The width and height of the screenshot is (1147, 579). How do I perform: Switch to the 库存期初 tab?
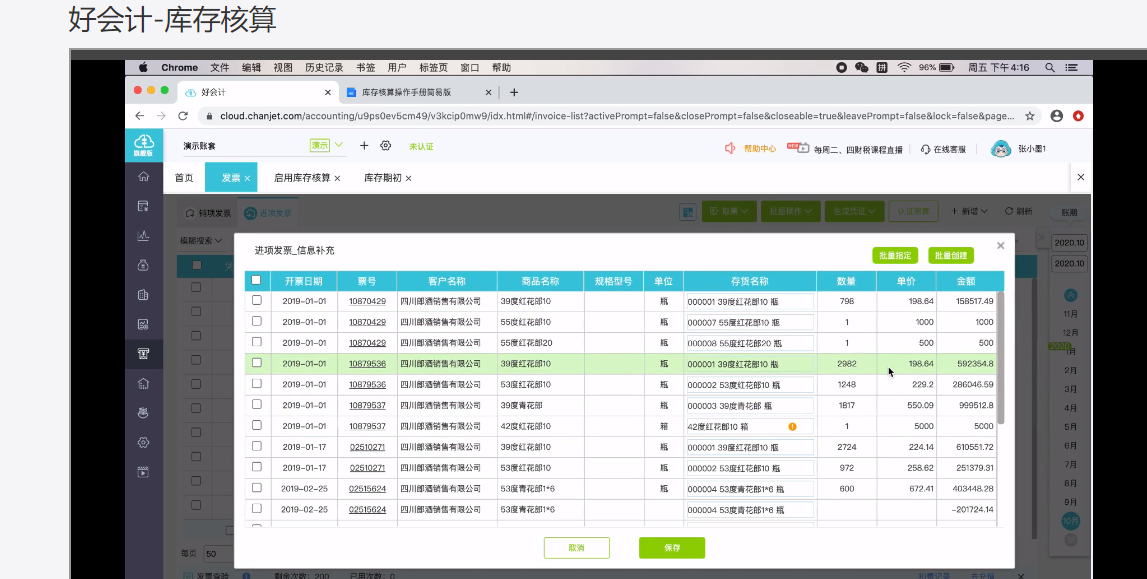coord(388,178)
